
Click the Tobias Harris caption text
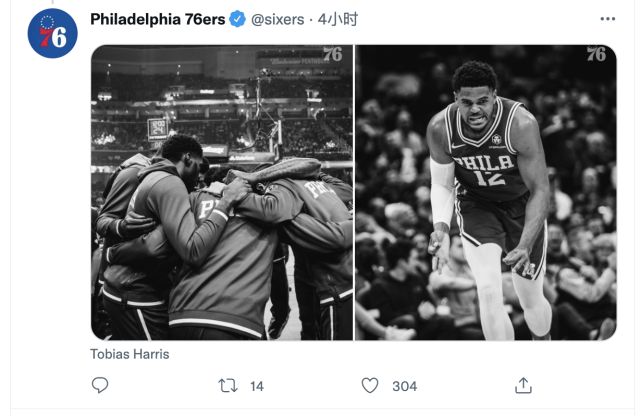coord(129,355)
